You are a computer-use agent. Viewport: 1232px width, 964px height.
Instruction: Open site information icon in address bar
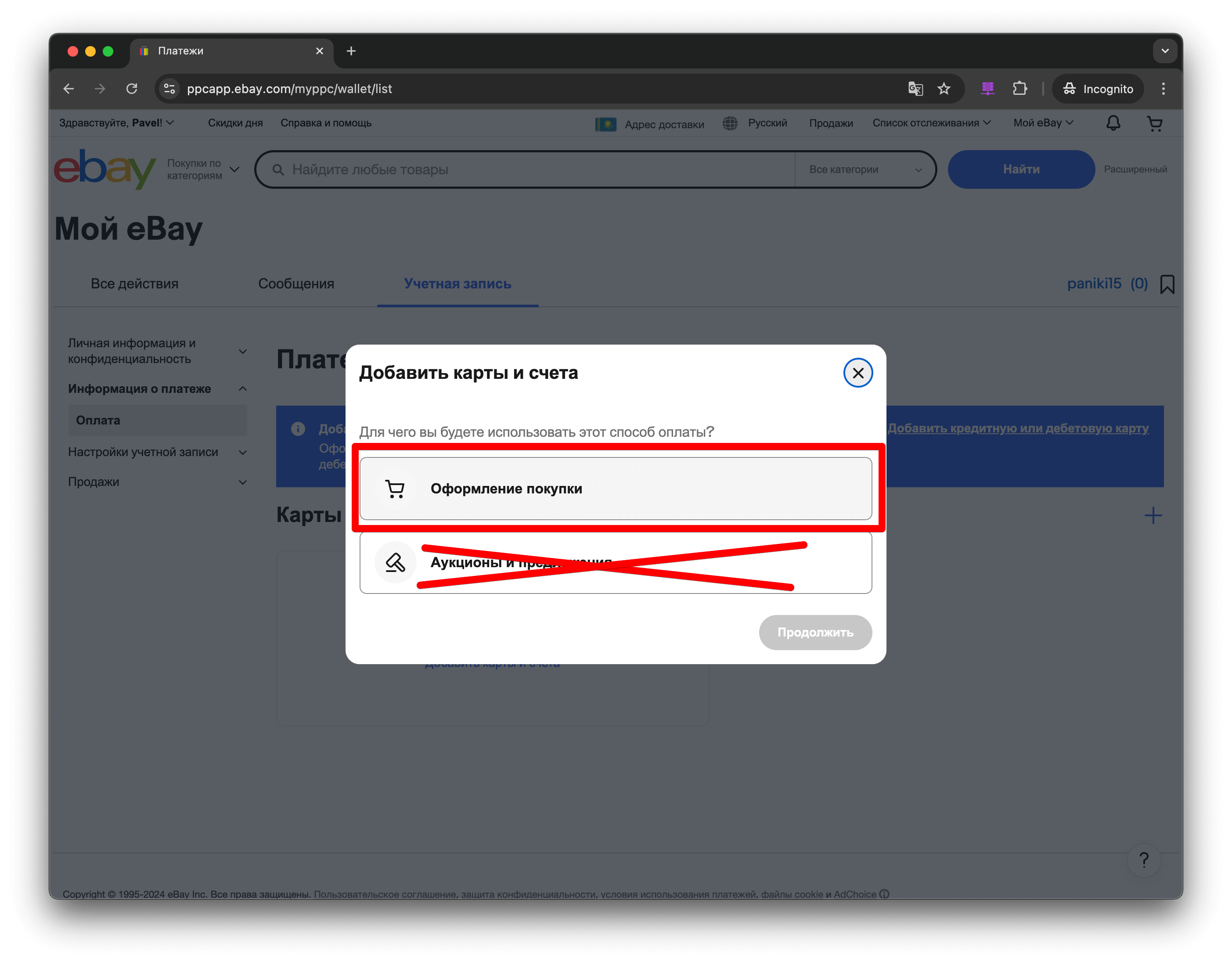click(x=169, y=89)
